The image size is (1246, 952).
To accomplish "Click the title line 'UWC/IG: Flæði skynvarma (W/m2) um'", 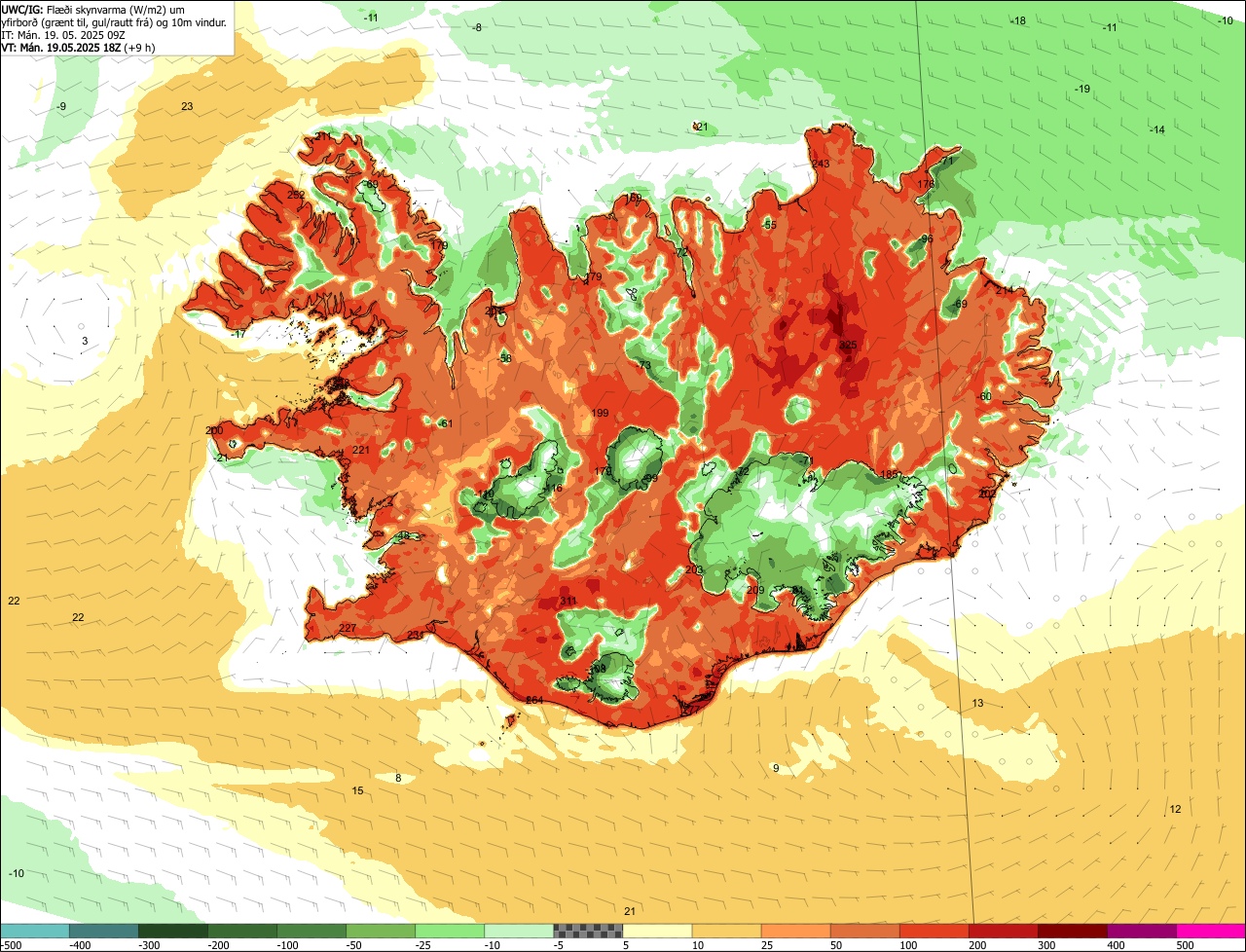I will click(93, 9).
